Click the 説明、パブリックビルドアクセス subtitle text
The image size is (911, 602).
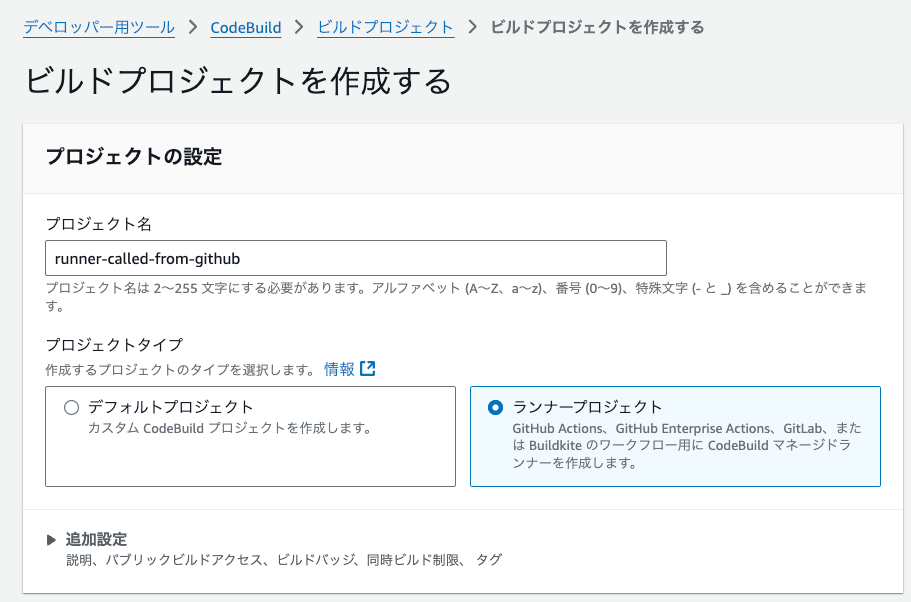pos(284,560)
